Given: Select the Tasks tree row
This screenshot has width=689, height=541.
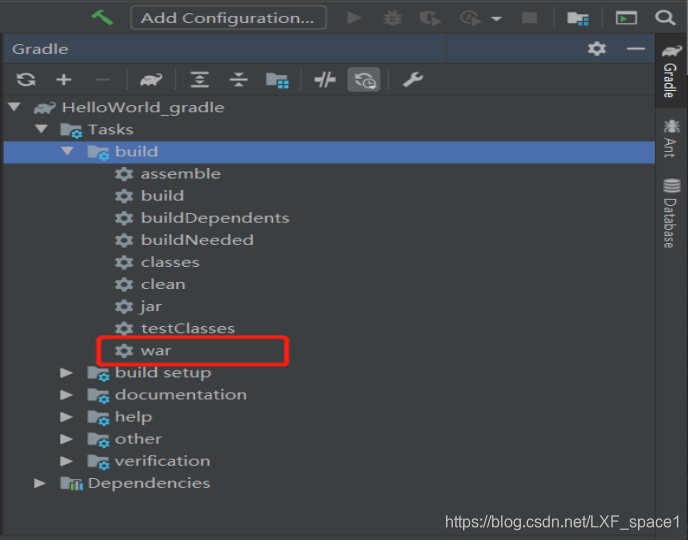Looking at the screenshot, I should pos(329,129).
